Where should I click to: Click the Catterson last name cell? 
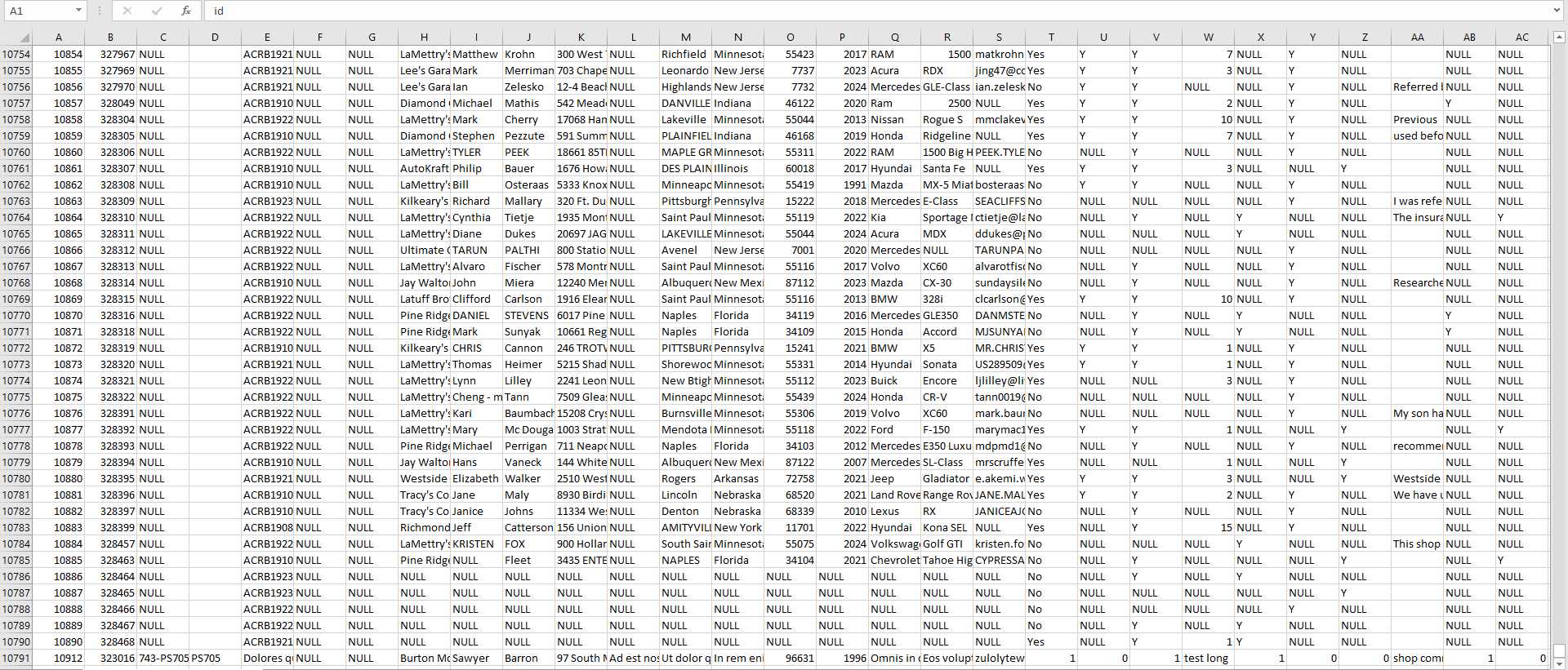pyautogui.click(x=528, y=527)
